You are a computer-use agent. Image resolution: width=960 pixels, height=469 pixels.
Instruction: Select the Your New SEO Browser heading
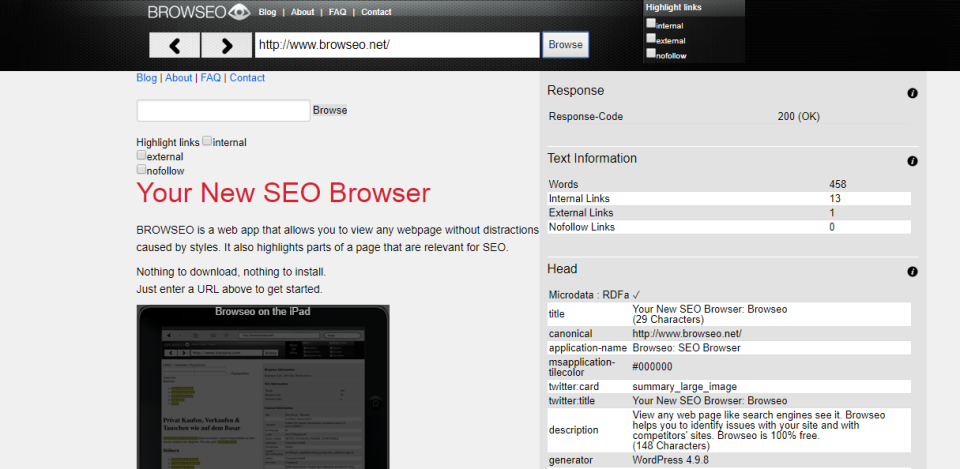point(283,193)
